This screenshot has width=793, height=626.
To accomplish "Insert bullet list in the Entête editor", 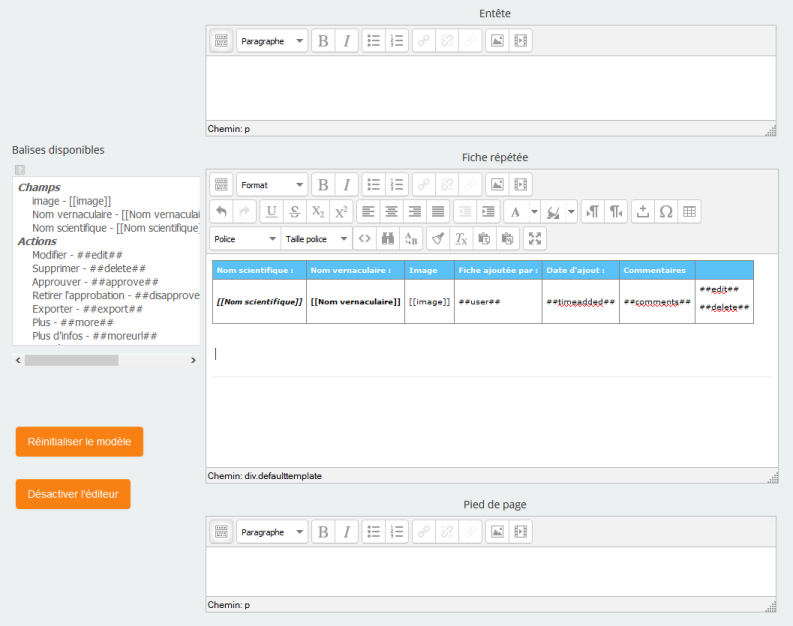I will [x=374, y=40].
